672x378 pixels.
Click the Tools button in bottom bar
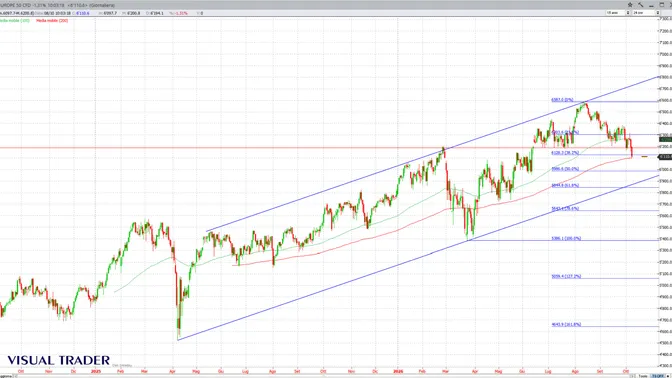pyautogui.click(x=643, y=376)
